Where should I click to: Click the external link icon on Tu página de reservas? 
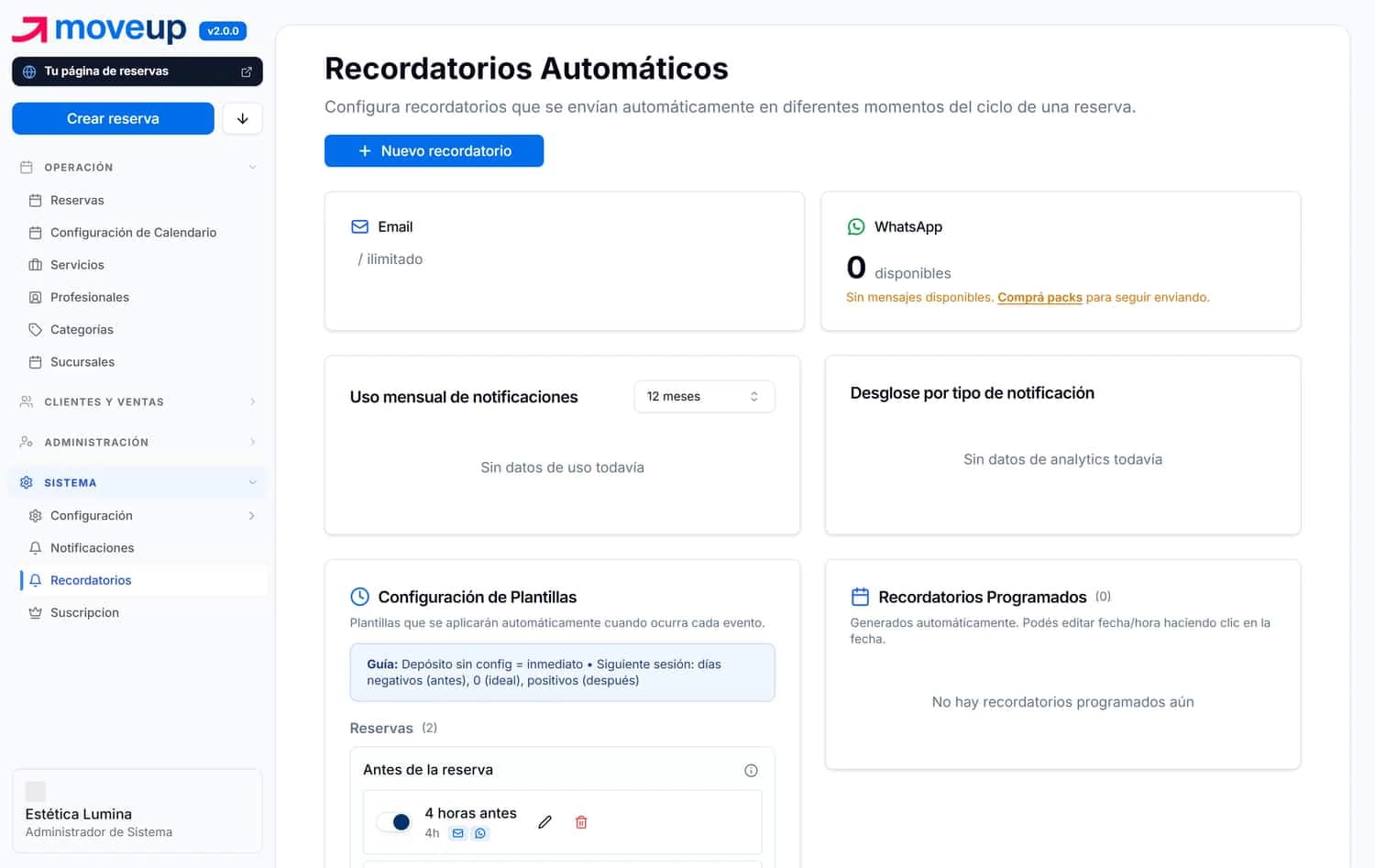[x=247, y=71]
